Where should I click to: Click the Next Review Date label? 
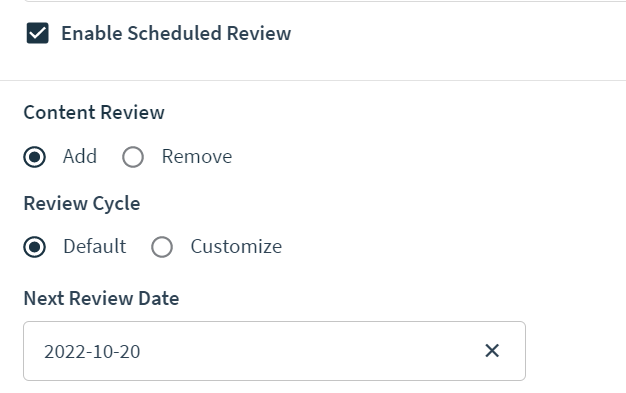(101, 298)
